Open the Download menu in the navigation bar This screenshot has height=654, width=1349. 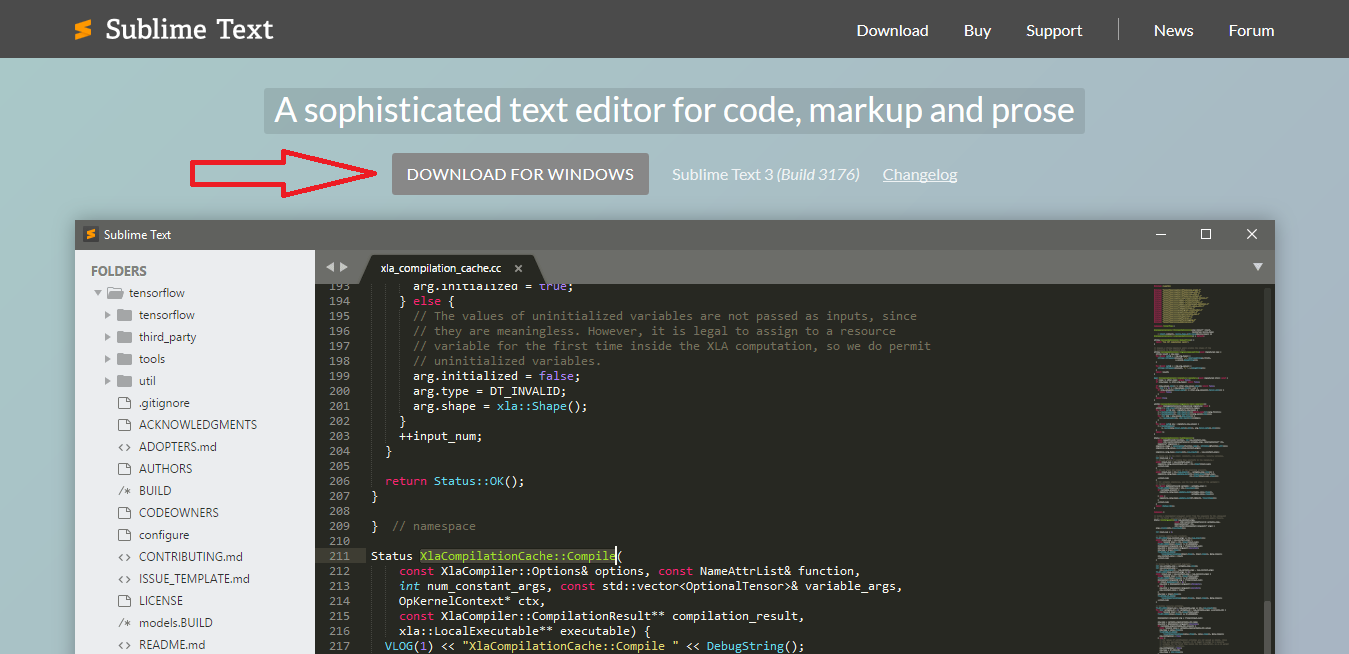pos(891,30)
